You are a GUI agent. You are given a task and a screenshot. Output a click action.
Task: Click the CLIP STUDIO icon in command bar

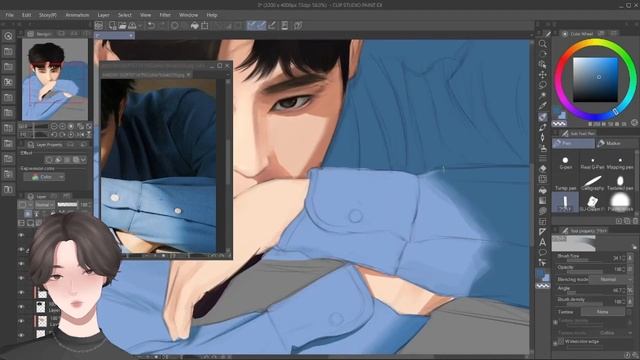(x=99, y=26)
